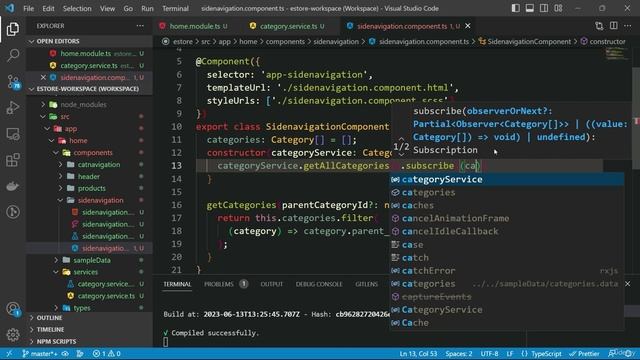Click Prettier formatter status item
Viewport: 640px width, 360px height.
pos(584,353)
